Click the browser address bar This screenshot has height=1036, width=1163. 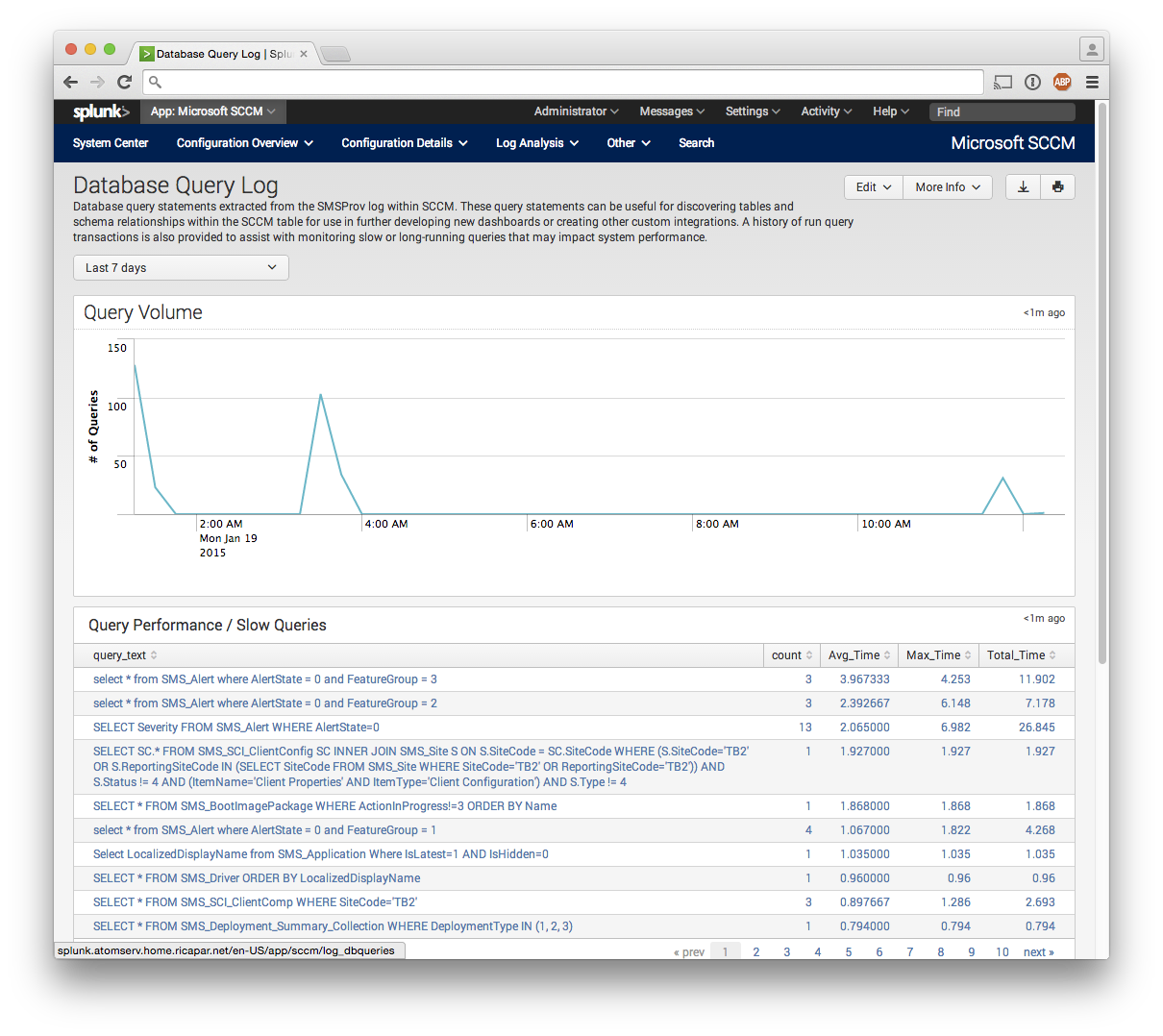(563, 82)
